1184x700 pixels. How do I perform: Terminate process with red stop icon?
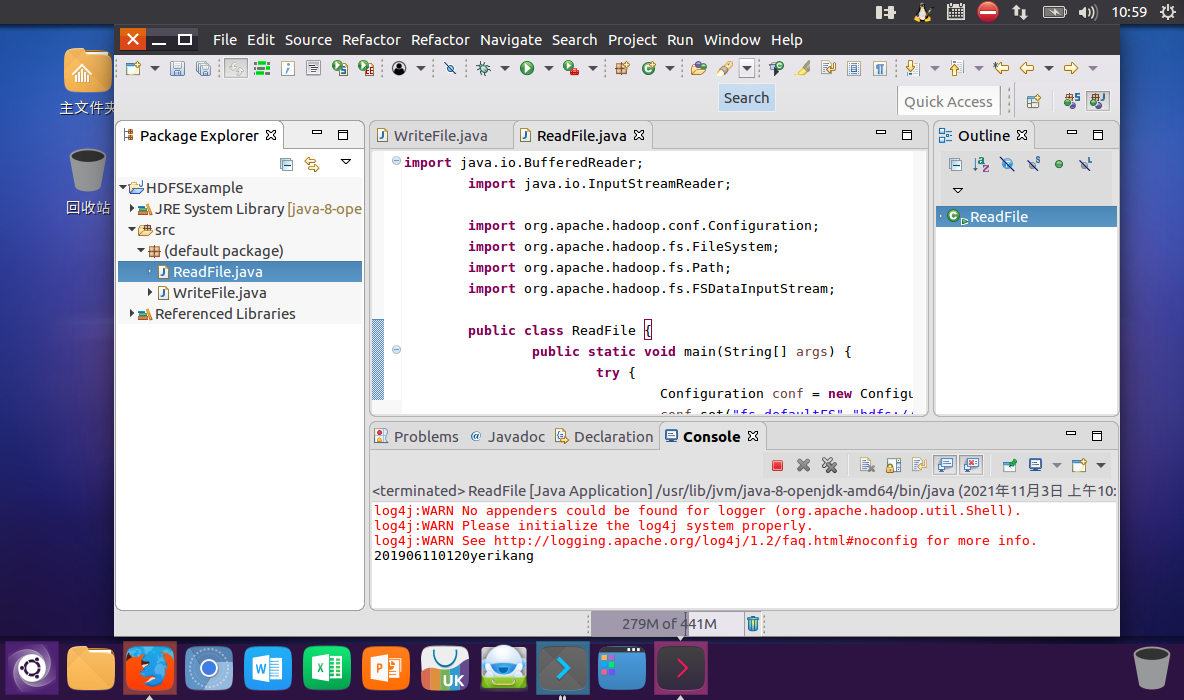pyautogui.click(x=777, y=465)
